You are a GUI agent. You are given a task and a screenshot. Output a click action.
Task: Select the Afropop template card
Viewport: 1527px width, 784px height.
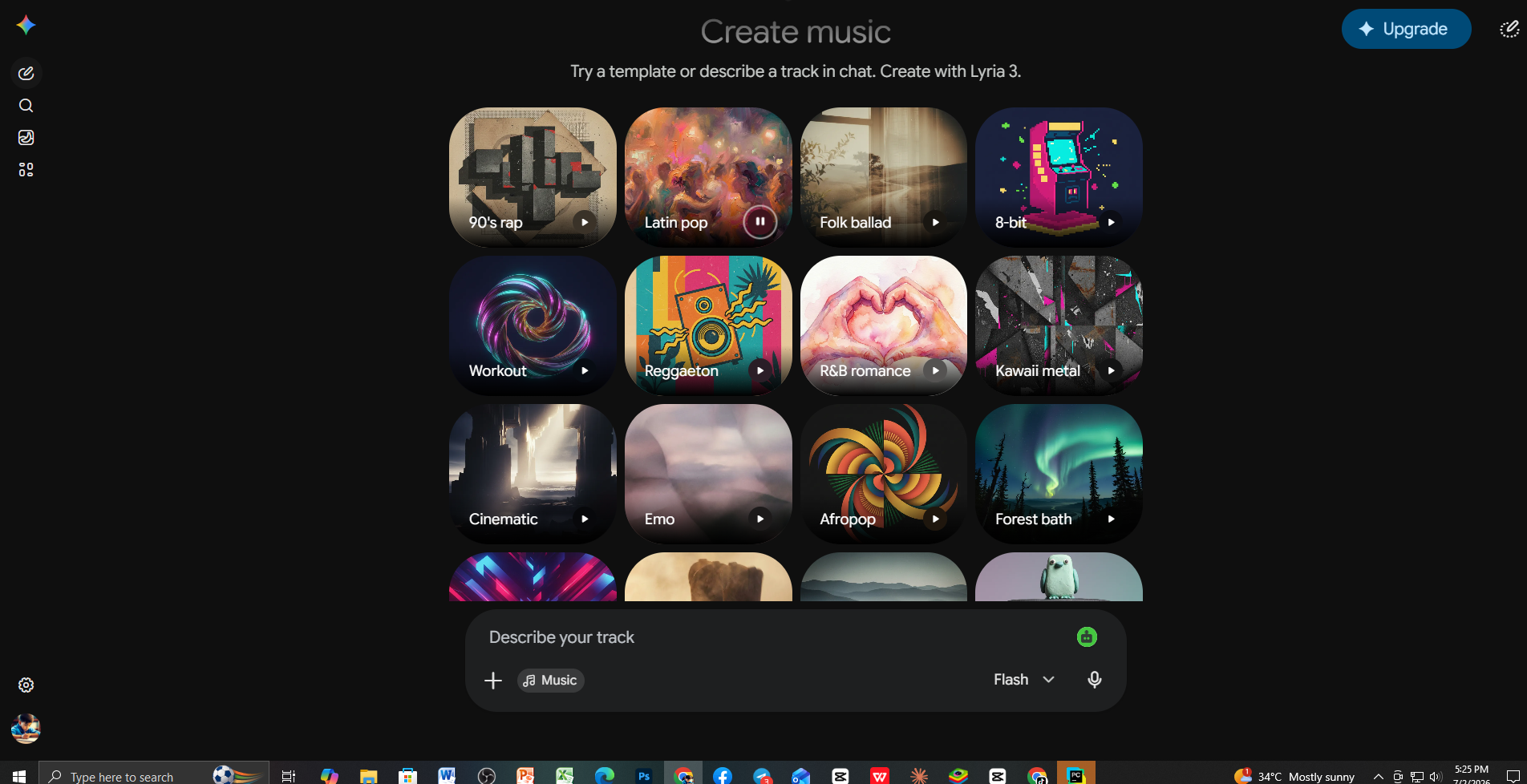(884, 474)
